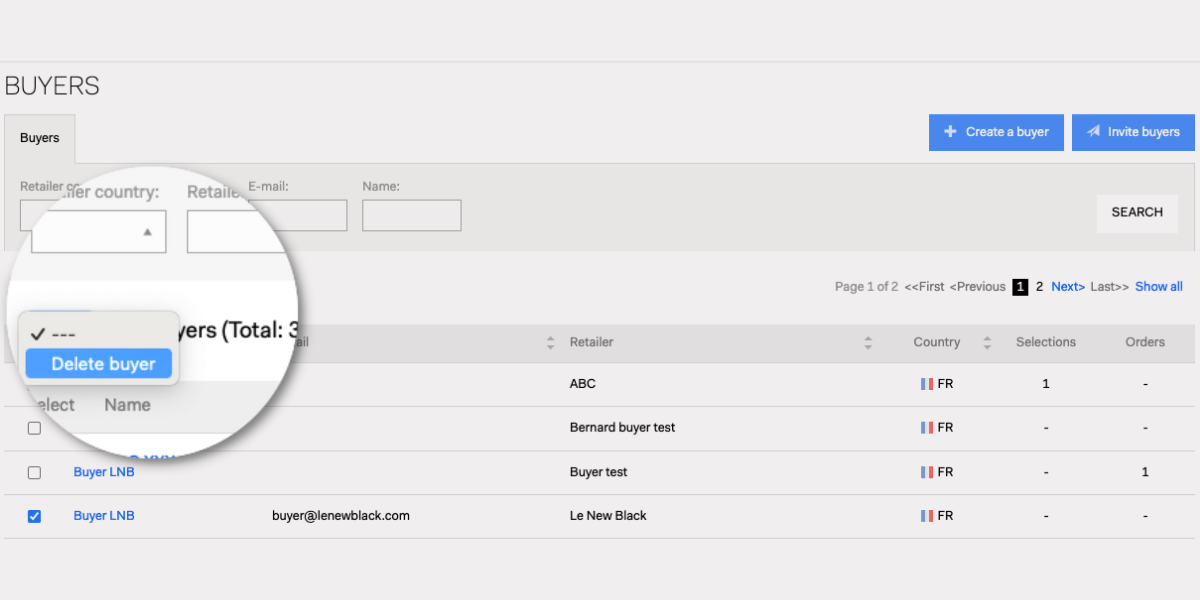Screen dimensions: 1200x600
Task: Sort the E-mail column using its arrows
Action: click(550, 342)
